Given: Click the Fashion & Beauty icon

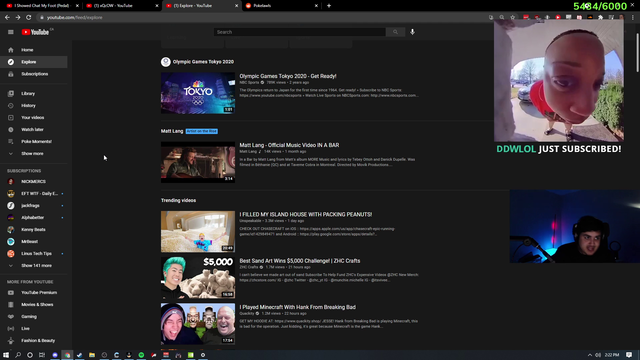Looking at the screenshot, I should pos(11,340).
